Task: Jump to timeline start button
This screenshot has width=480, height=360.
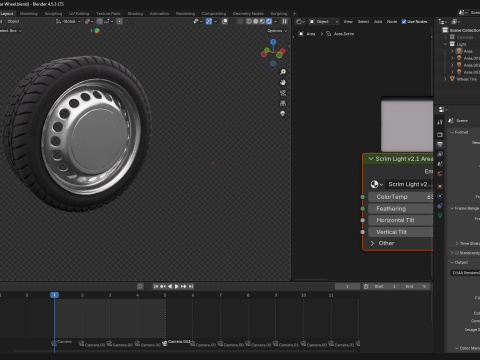Action: click(156, 286)
